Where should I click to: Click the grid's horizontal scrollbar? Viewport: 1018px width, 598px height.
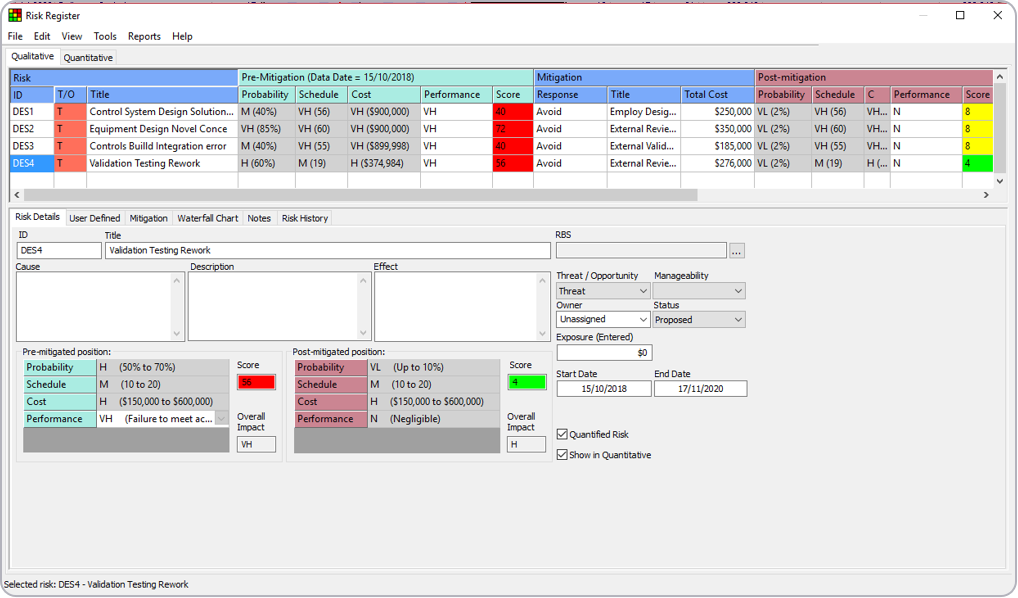[360, 195]
